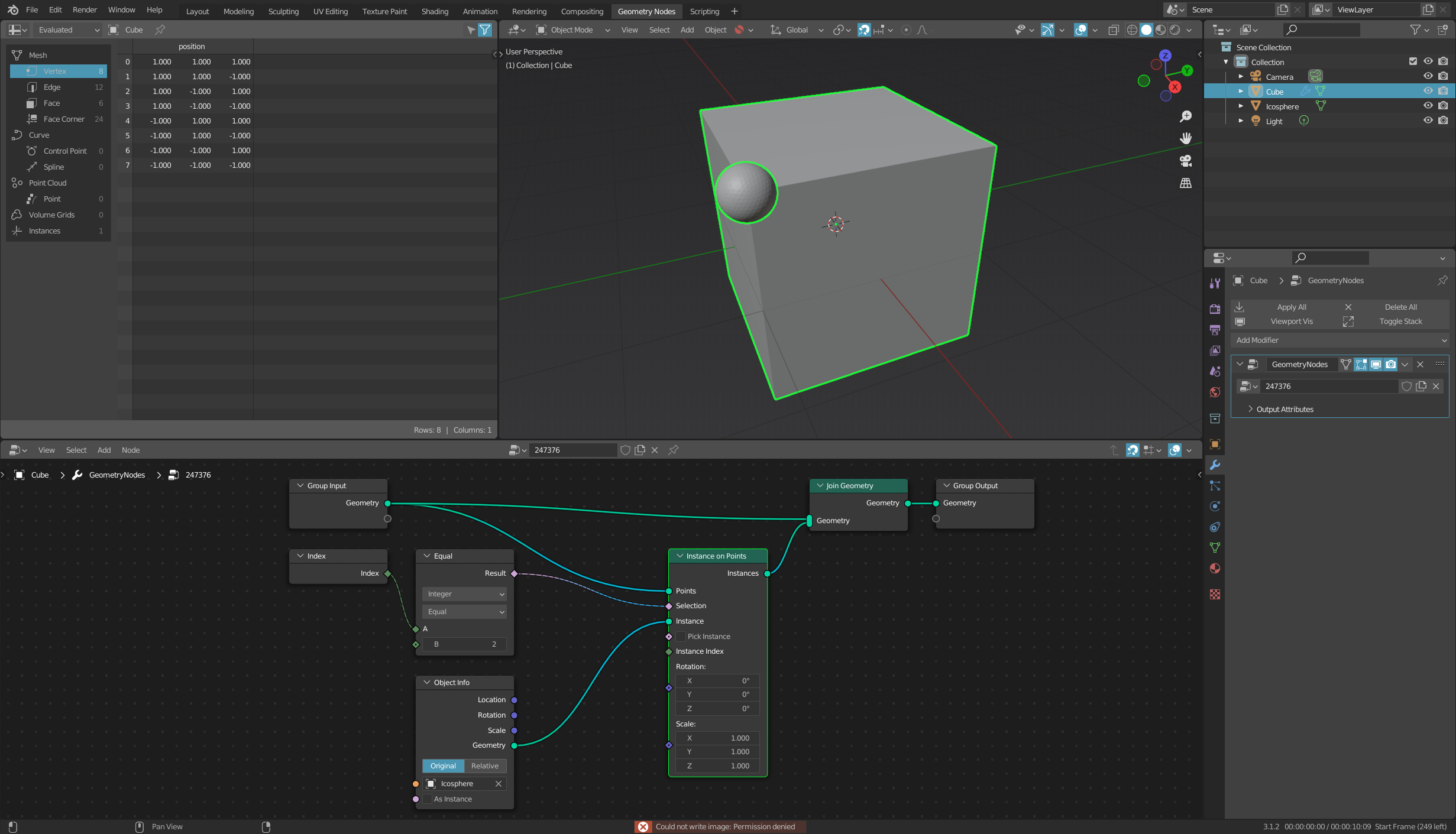The height and width of the screenshot is (834, 1456).
Task: Toggle Original mode in Object Info node
Action: coord(443,765)
